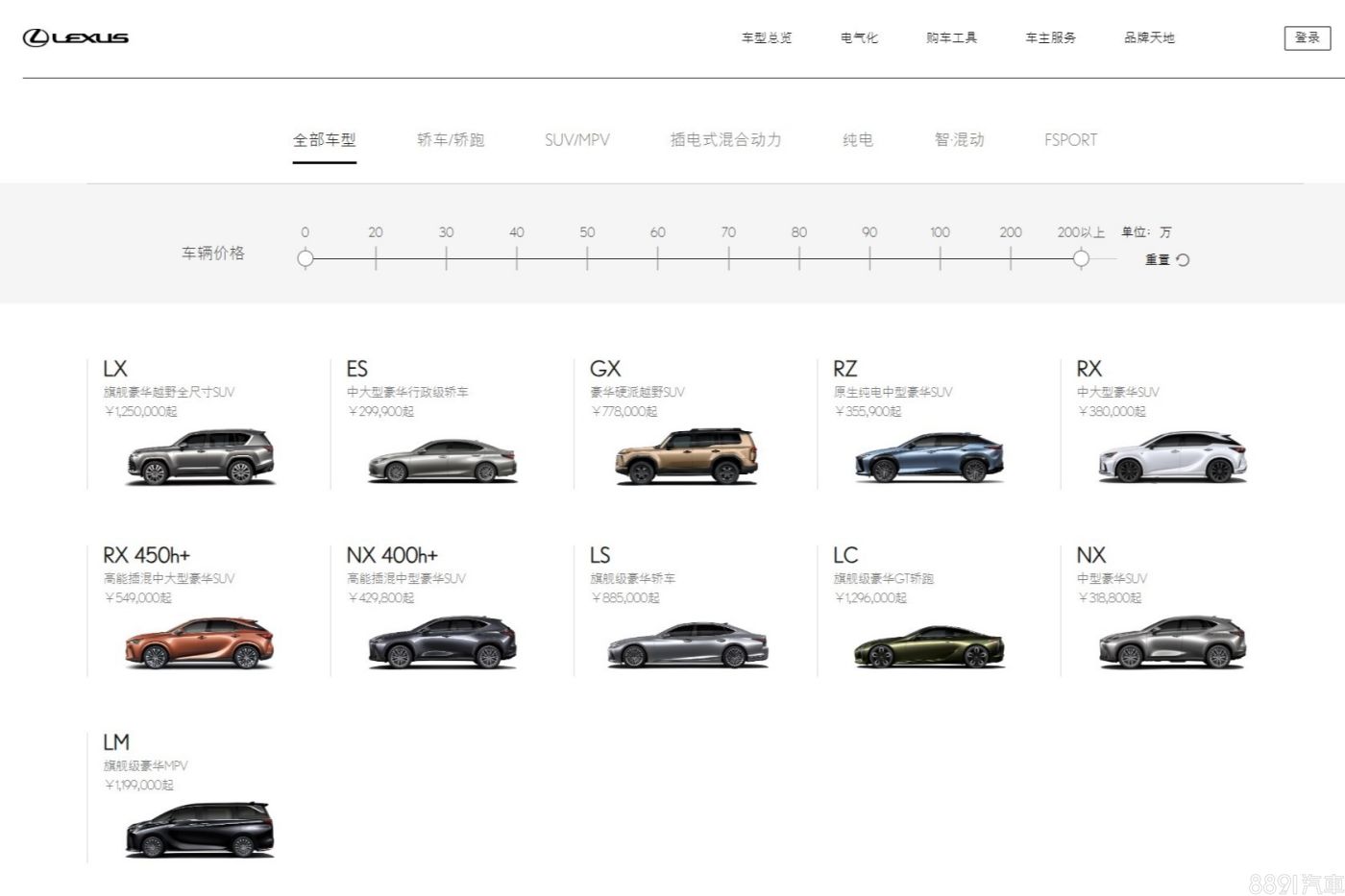Expand the 购车工具 menu
This screenshot has width=1345, height=896.
pyautogui.click(x=951, y=37)
